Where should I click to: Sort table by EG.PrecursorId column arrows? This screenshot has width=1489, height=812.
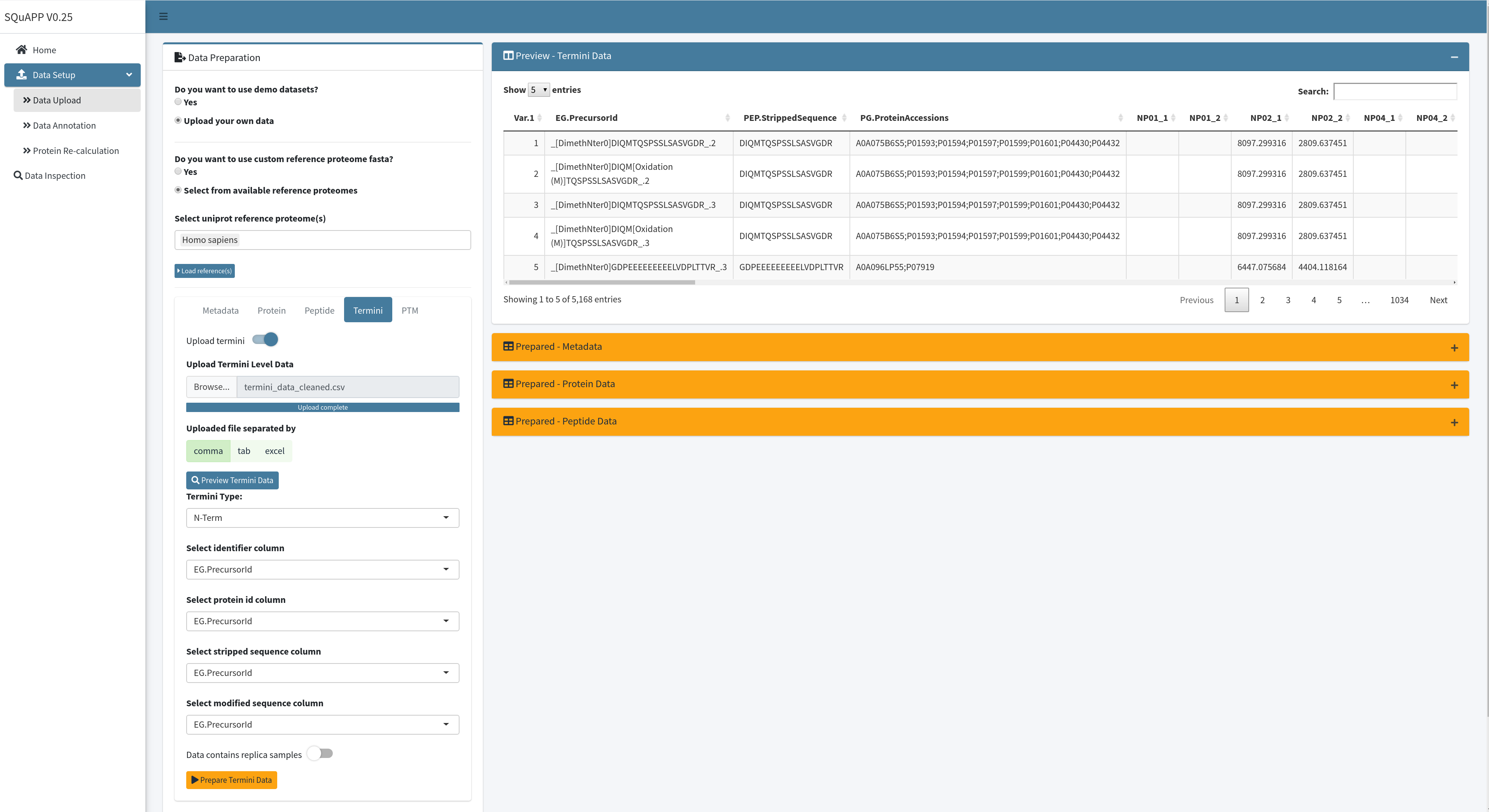coord(727,118)
